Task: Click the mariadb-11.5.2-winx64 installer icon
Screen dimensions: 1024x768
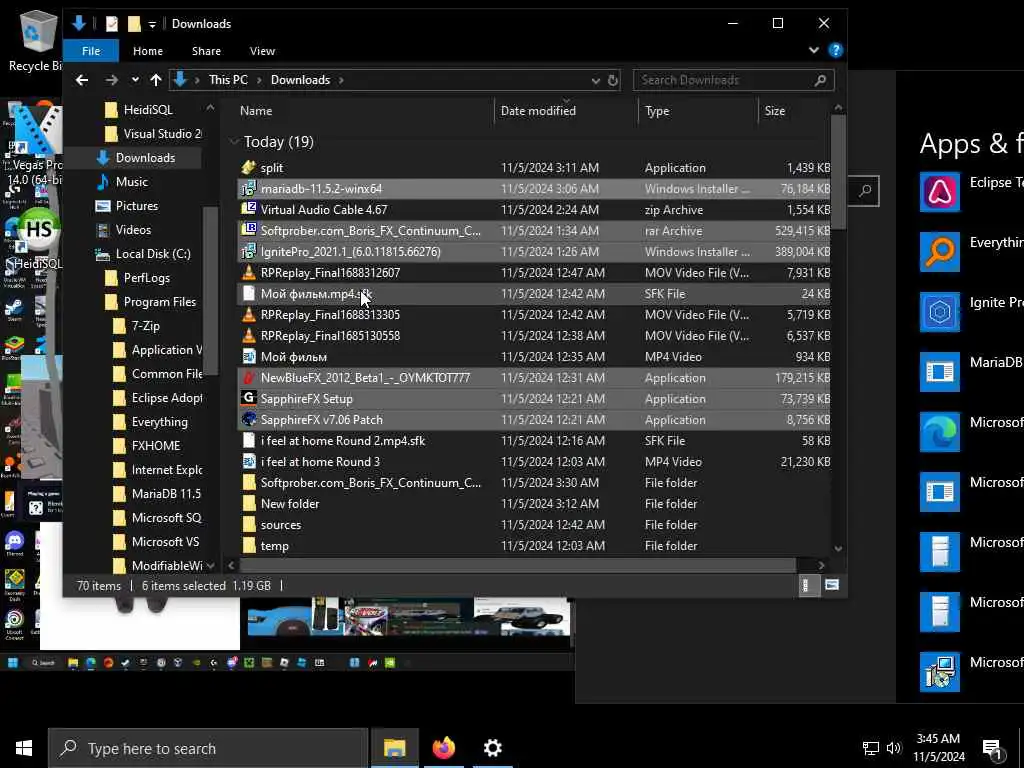Action: point(248,189)
